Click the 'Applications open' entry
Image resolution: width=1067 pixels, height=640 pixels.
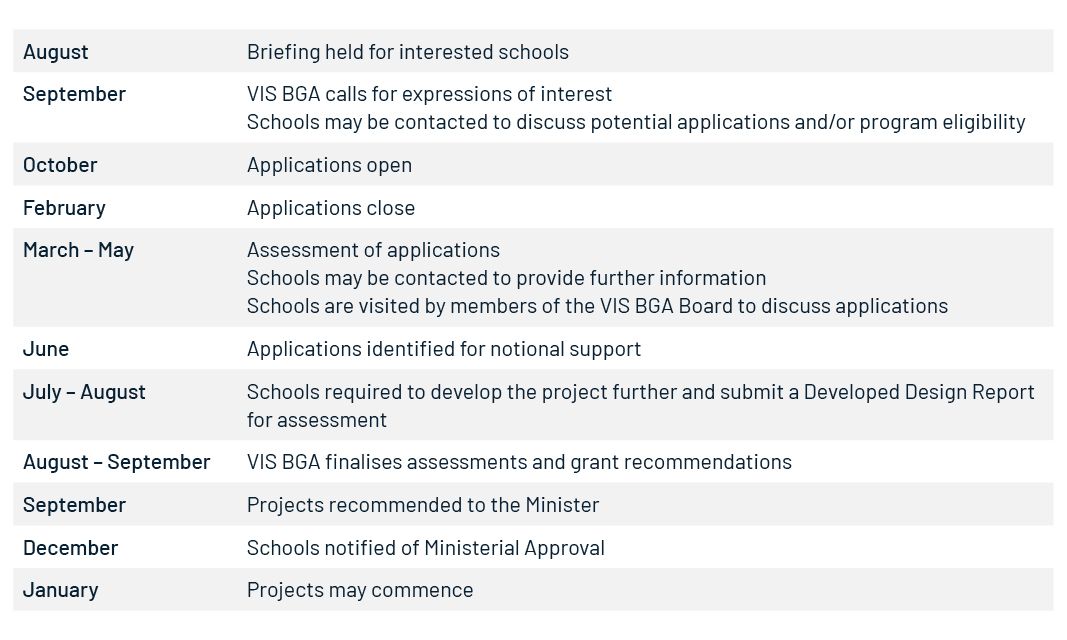[x=329, y=165]
